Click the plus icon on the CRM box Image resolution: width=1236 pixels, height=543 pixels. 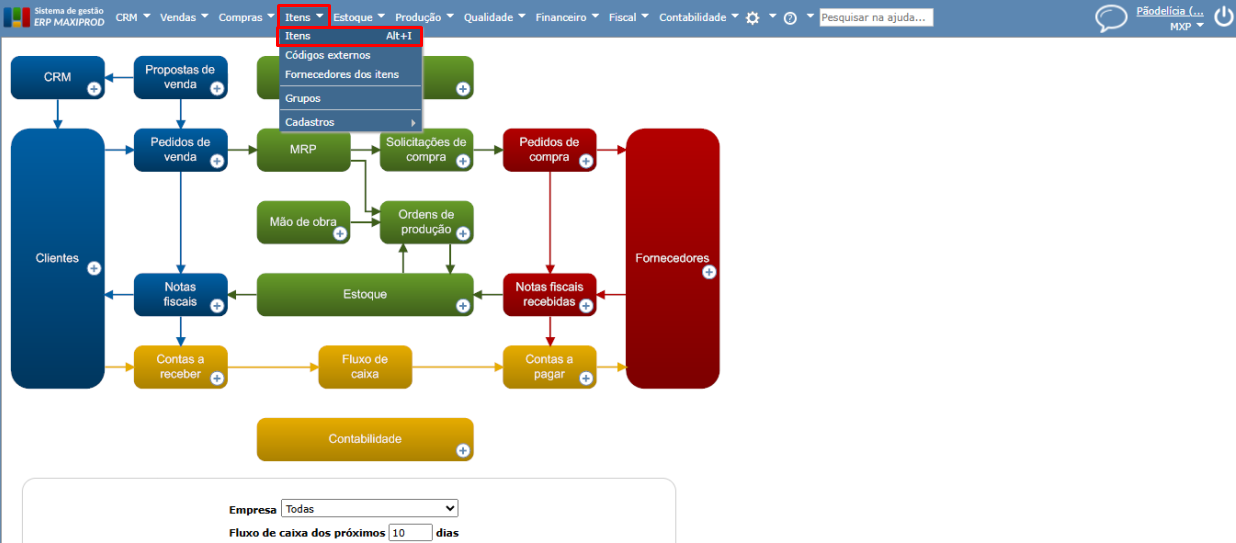[94, 89]
